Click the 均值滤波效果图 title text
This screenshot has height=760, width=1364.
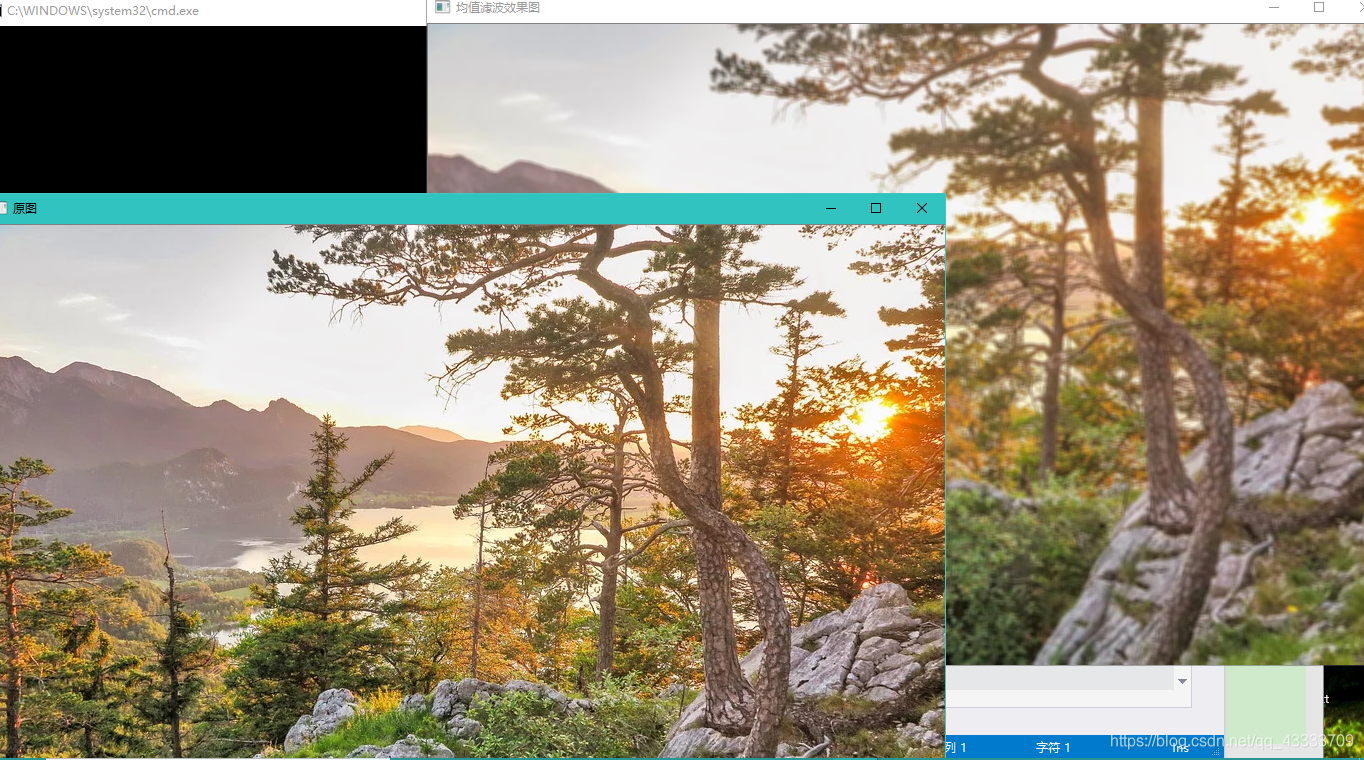pos(498,7)
